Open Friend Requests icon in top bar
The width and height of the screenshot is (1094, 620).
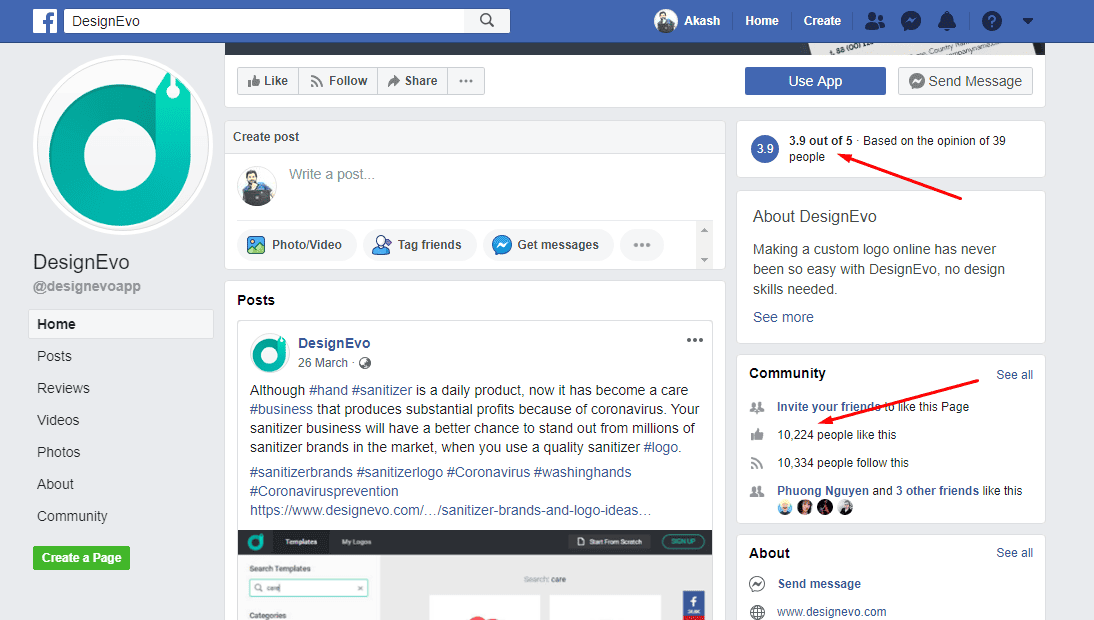[x=875, y=21]
